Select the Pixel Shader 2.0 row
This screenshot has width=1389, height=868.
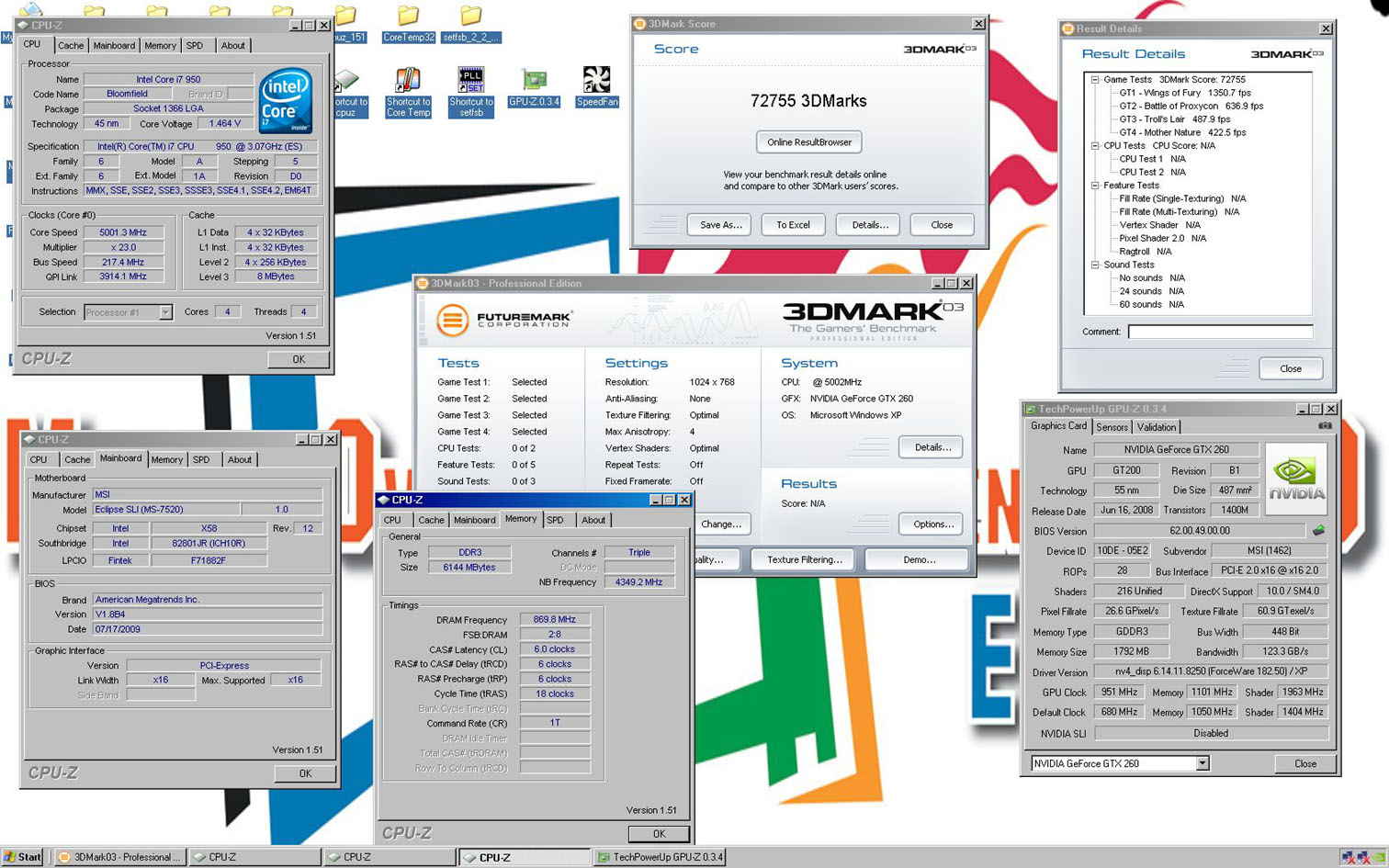click(1162, 239)
